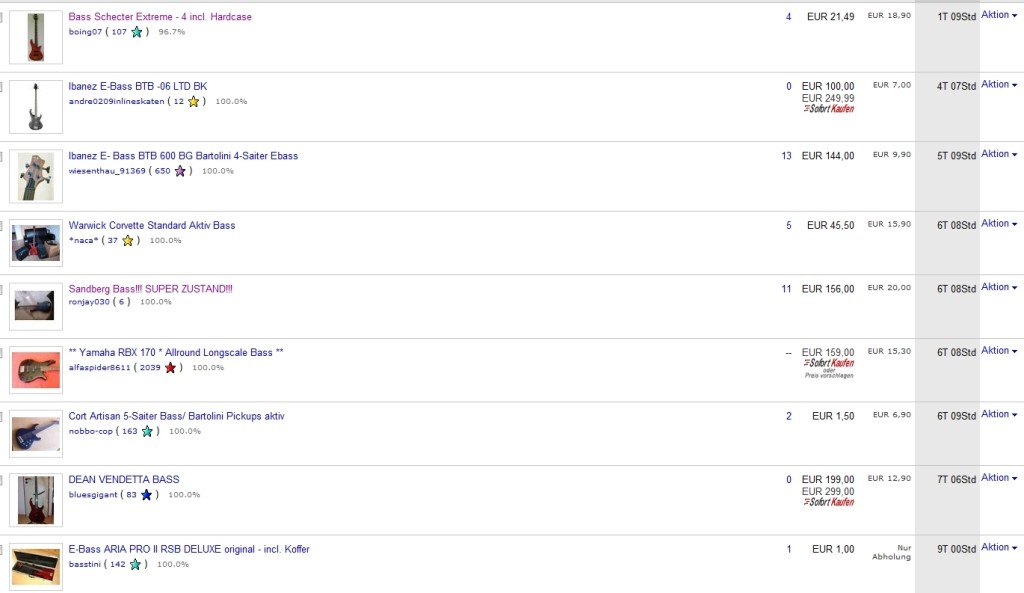Click the purple star beside wiesenthau_91369

[180, 171]
